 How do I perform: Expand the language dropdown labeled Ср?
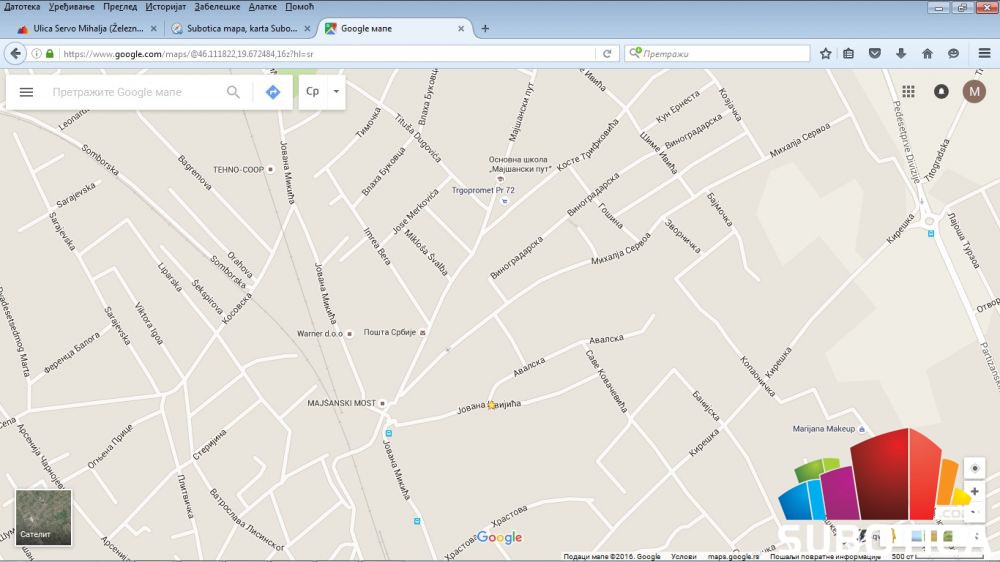coord(322,92)
